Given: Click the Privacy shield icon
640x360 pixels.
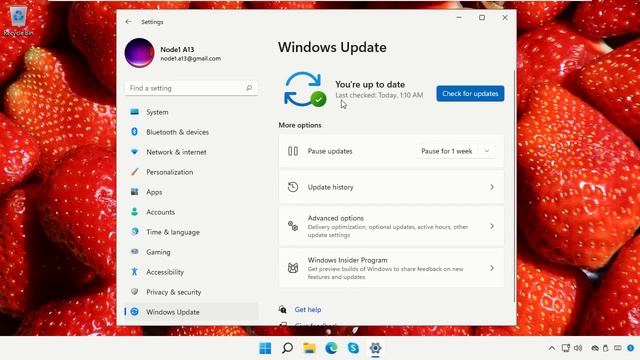Looking at the screenshot, I should coord(134,291).
